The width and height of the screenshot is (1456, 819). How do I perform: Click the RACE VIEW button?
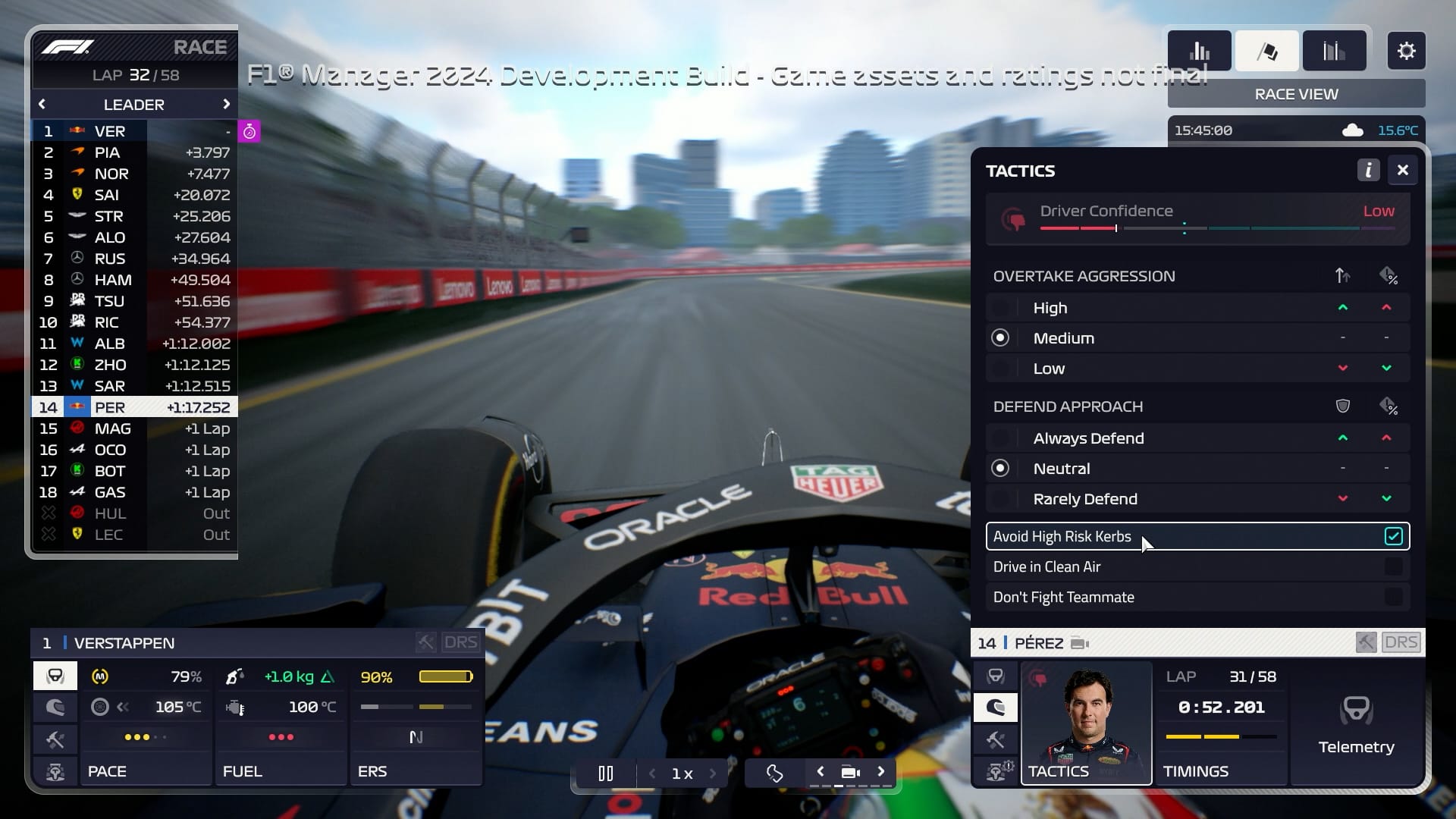click(1296, 94)
